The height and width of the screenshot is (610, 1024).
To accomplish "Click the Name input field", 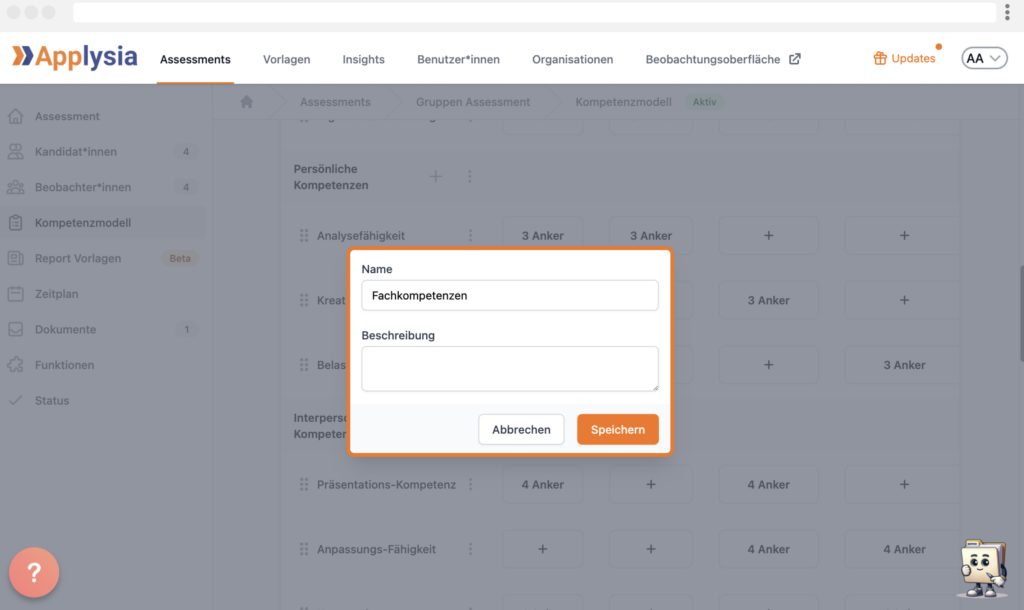I will coord(510,296).
